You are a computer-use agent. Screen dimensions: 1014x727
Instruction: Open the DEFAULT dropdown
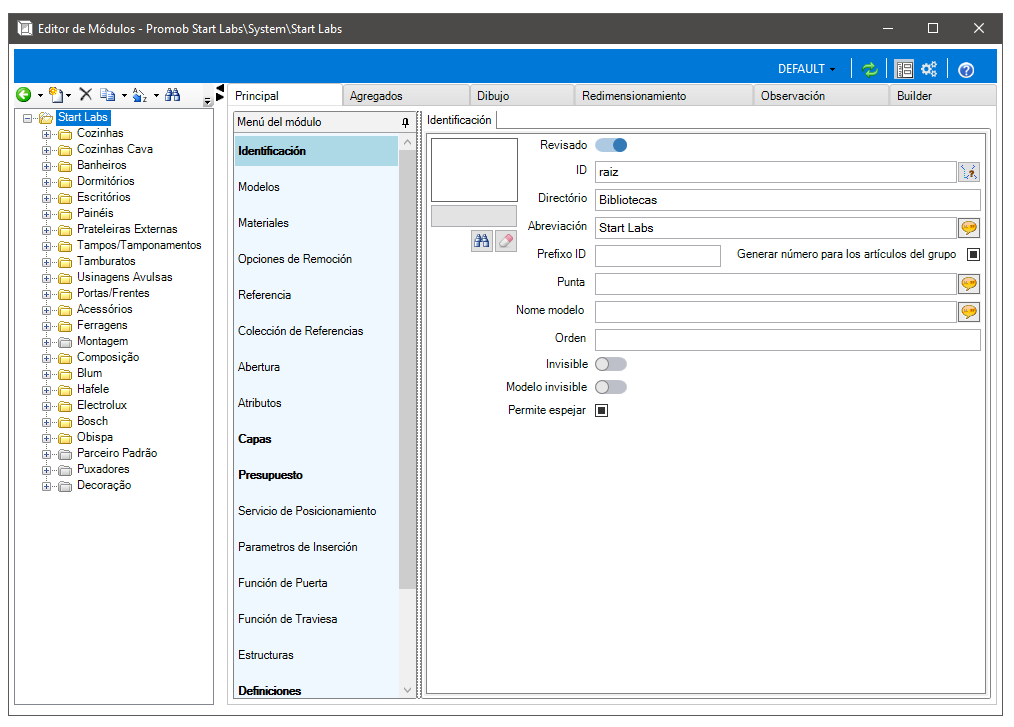[x=806, y=69]
